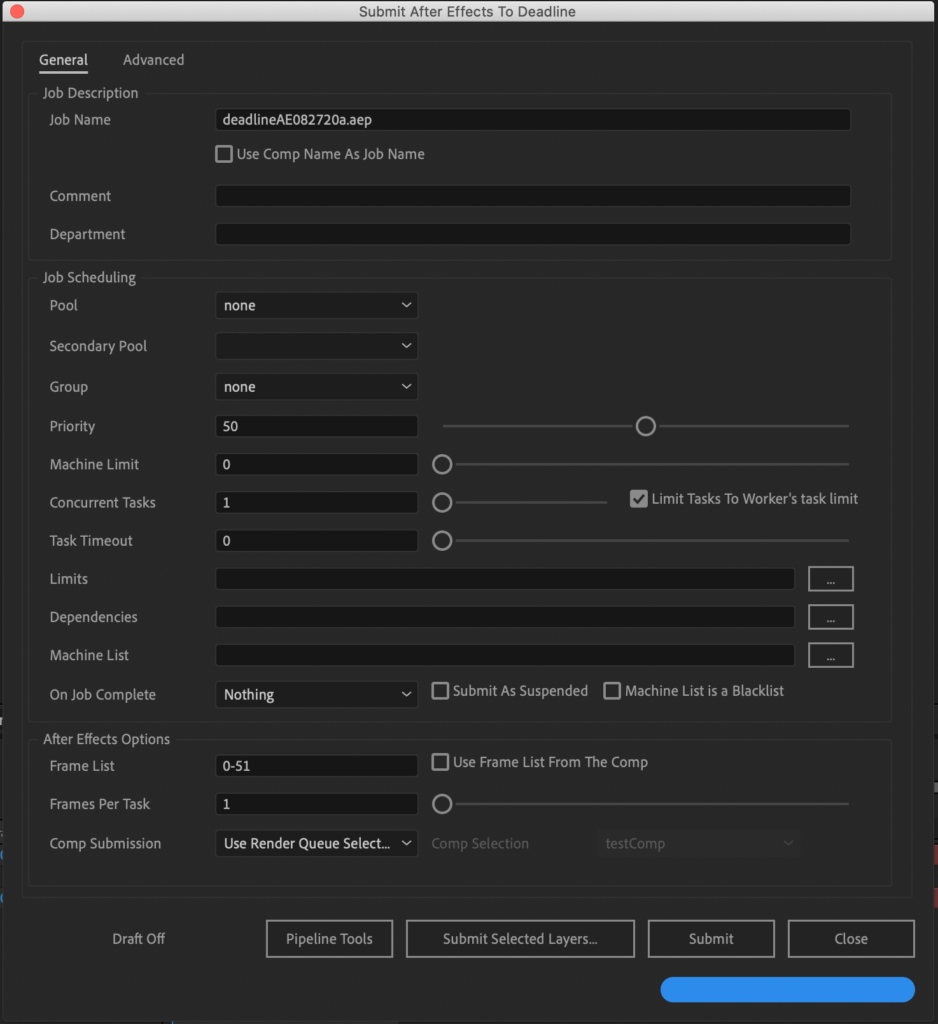This screenshot has height=1024, width=938.
Task: Open the Dependencies browse button
Action: point(831,617)
